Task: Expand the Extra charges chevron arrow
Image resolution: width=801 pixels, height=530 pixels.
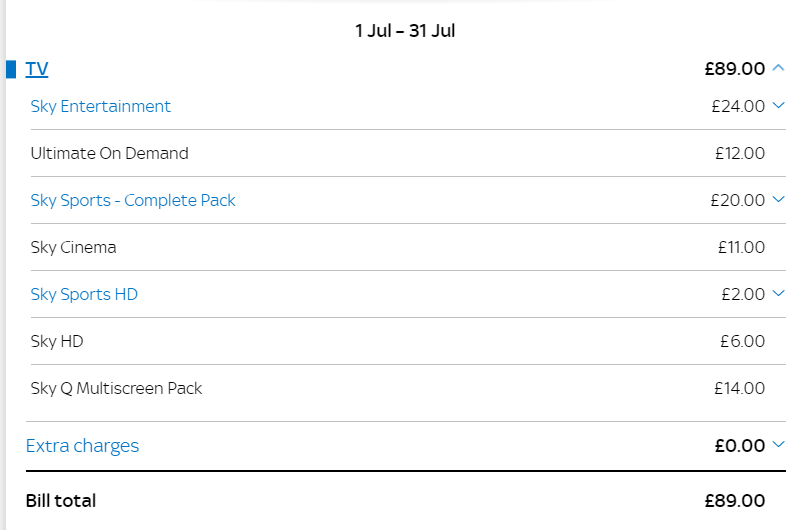Action: tap(779, 444)
